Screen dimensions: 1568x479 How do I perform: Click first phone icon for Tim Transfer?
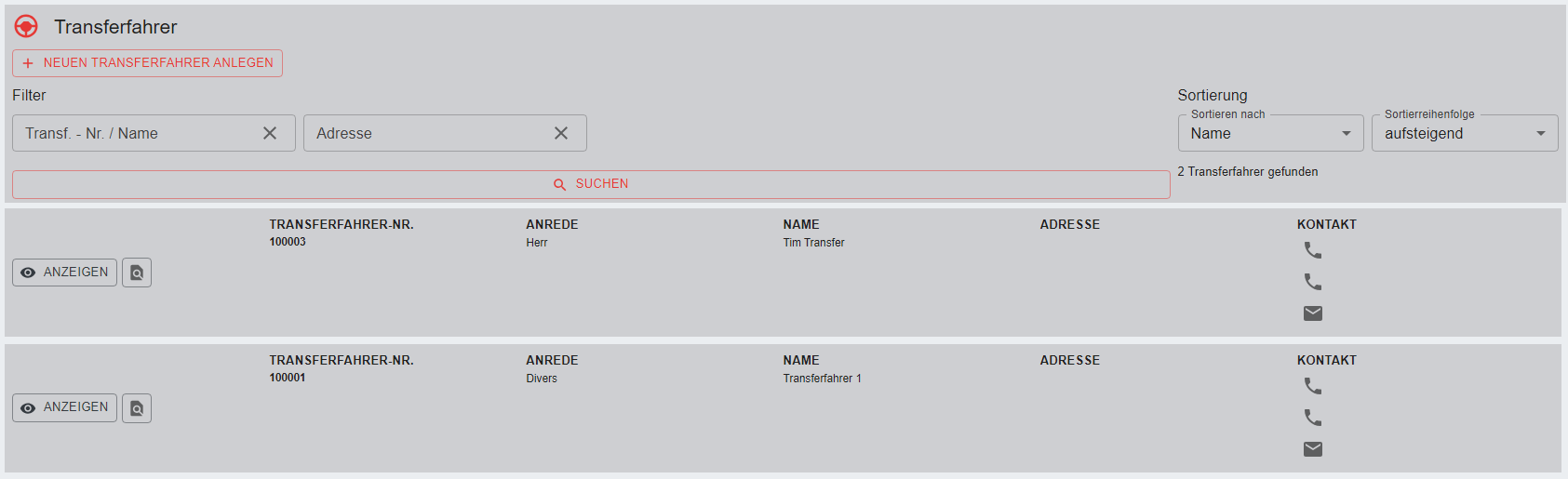coord(1312,250)
